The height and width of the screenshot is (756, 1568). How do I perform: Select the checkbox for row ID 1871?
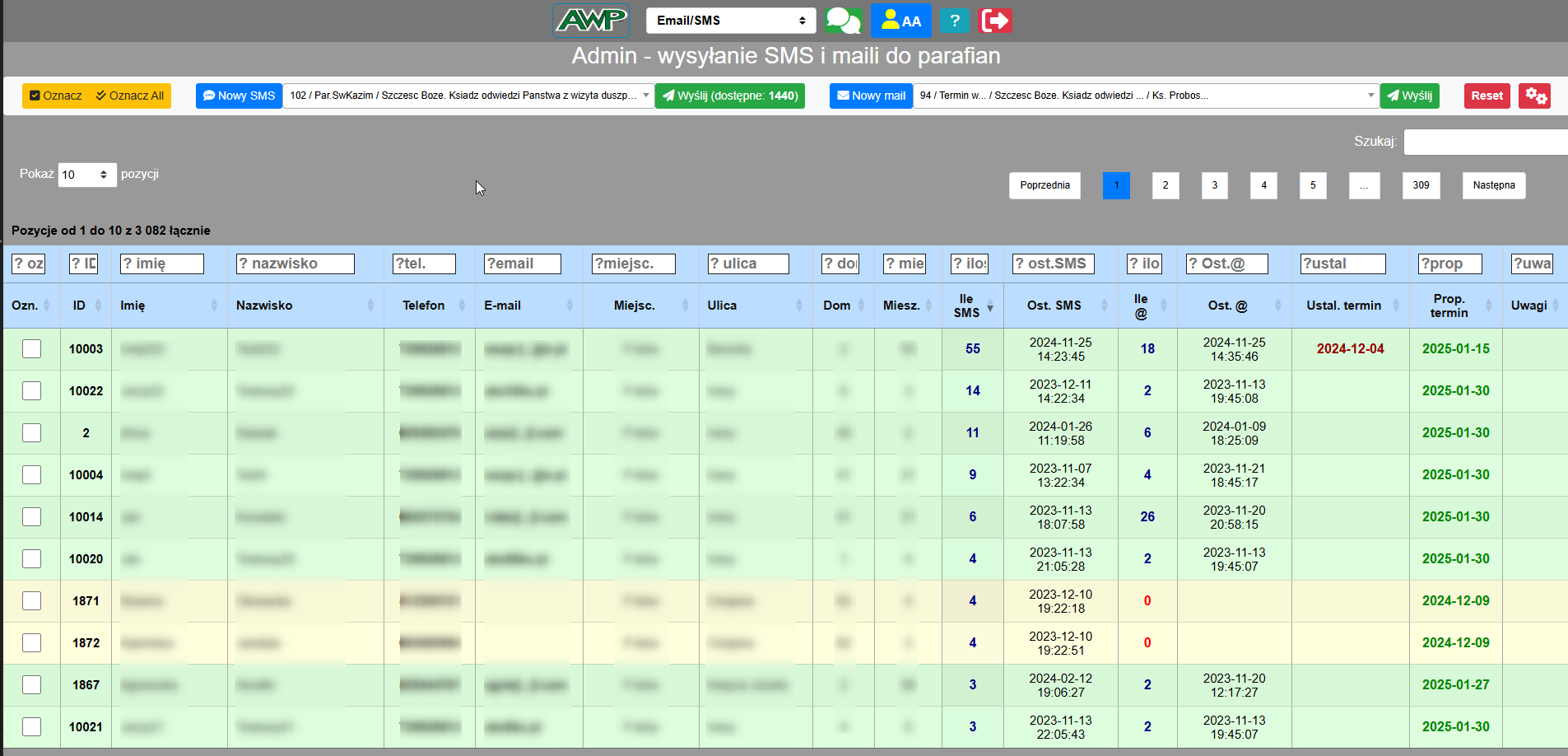coord(31,601)
